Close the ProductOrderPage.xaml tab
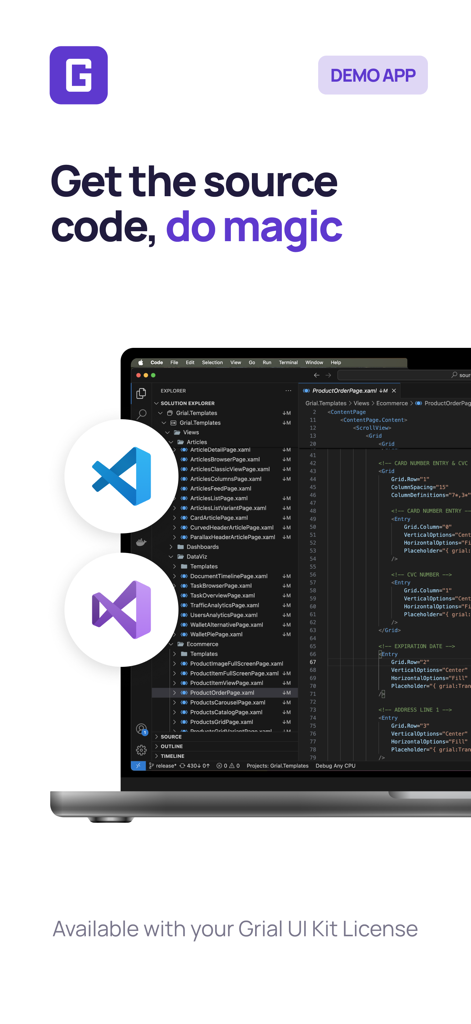471x1024 pixels. pyautogui.click(x=394, y=391)
